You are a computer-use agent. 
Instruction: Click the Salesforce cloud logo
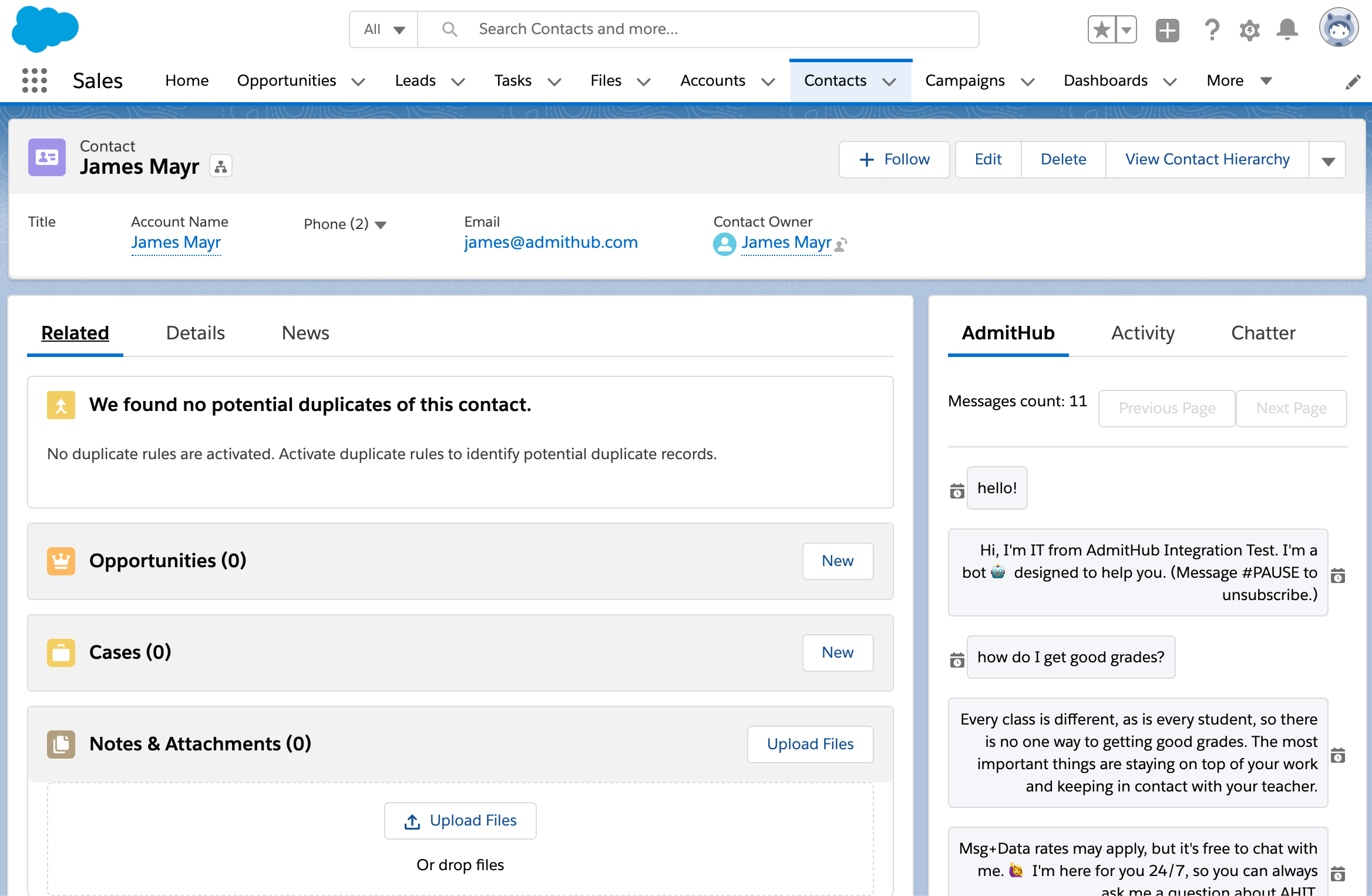point(45,29)
